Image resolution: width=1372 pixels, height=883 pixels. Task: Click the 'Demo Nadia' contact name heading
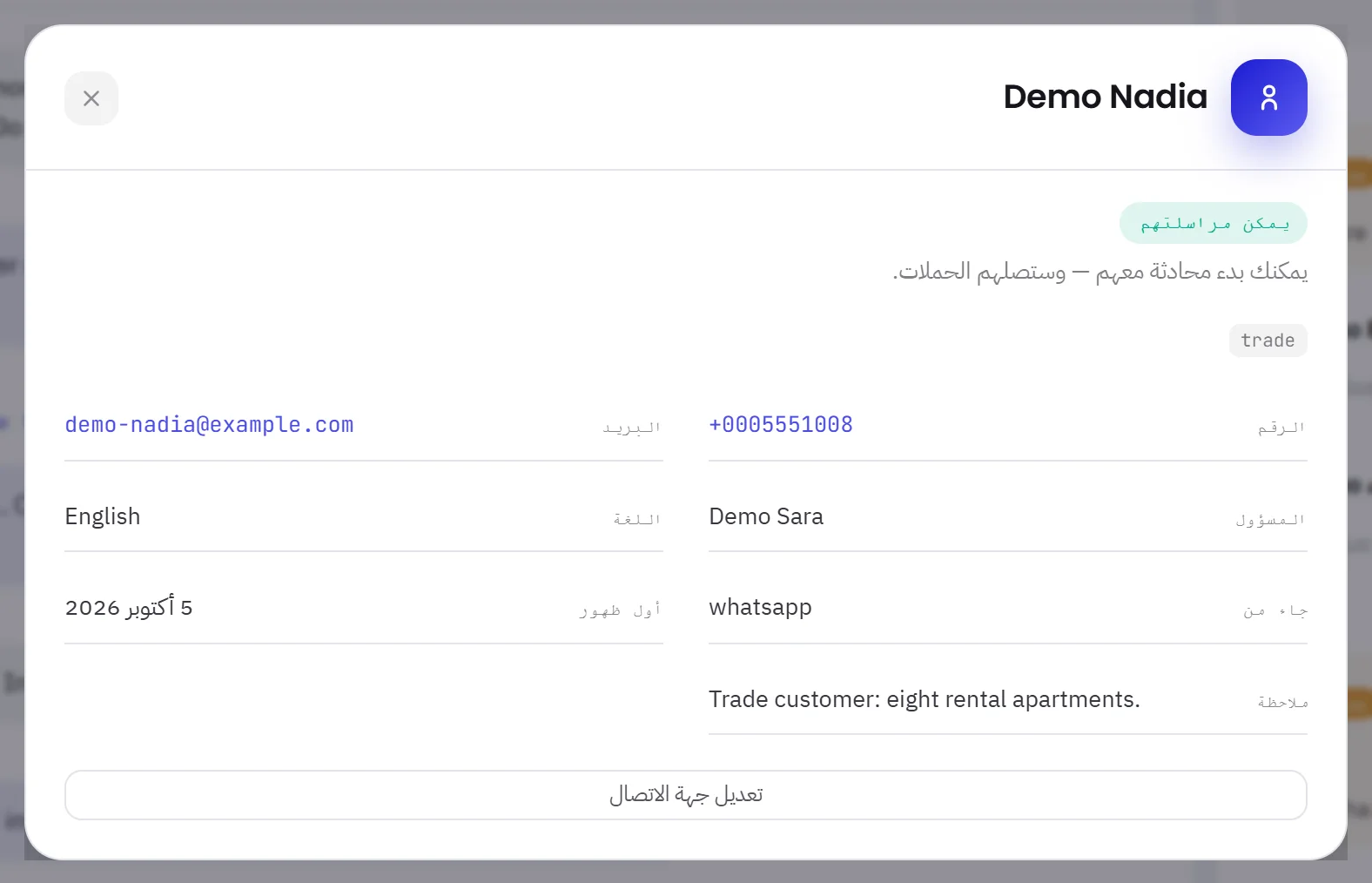click(1105, 97)
